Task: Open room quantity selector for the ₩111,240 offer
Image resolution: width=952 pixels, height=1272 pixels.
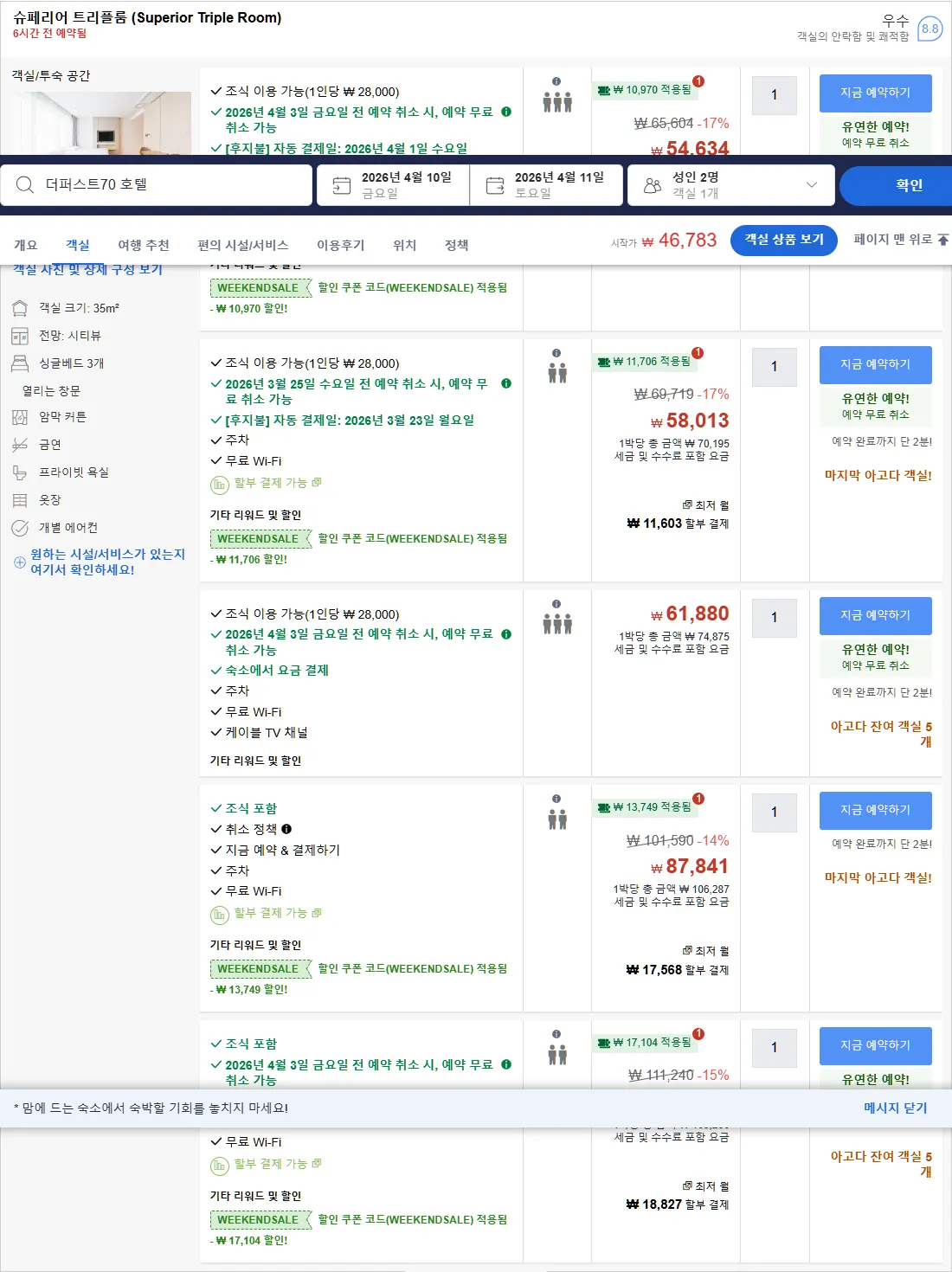Action: [x=775, y=1048]
